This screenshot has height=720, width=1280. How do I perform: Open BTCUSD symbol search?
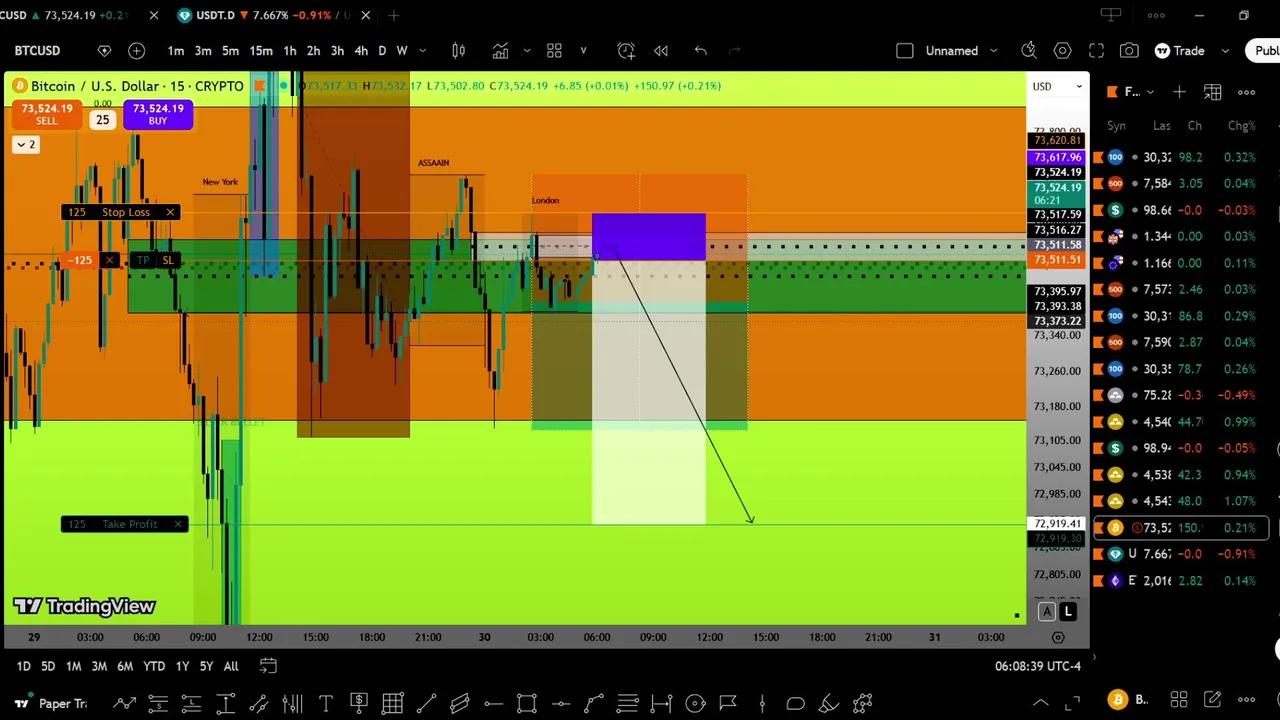(38, 51)
